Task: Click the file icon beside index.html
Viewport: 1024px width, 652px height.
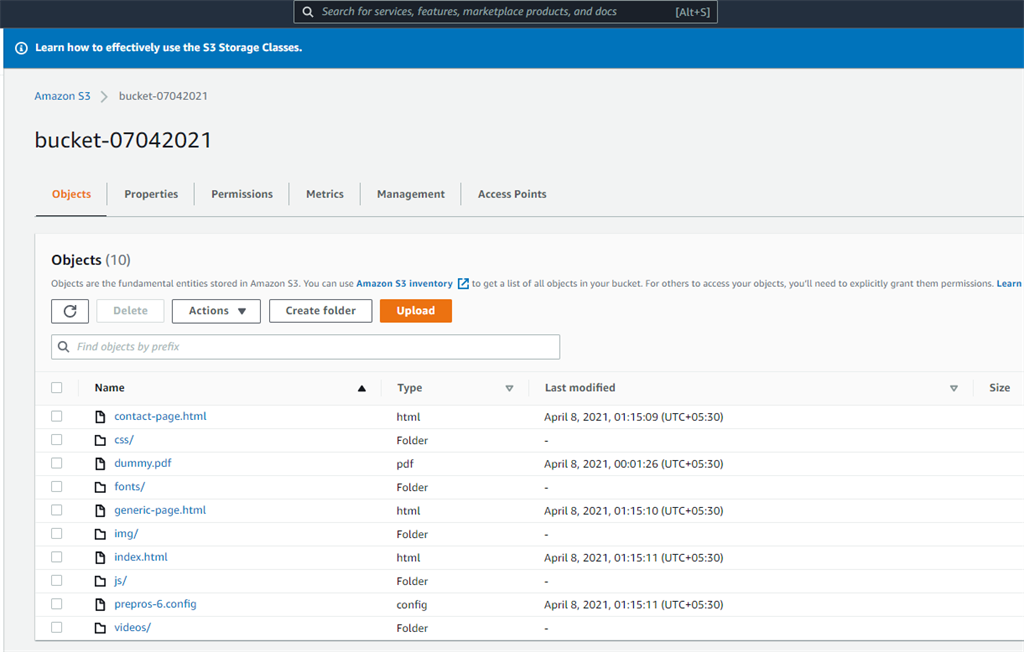Action: click(101, 557)
